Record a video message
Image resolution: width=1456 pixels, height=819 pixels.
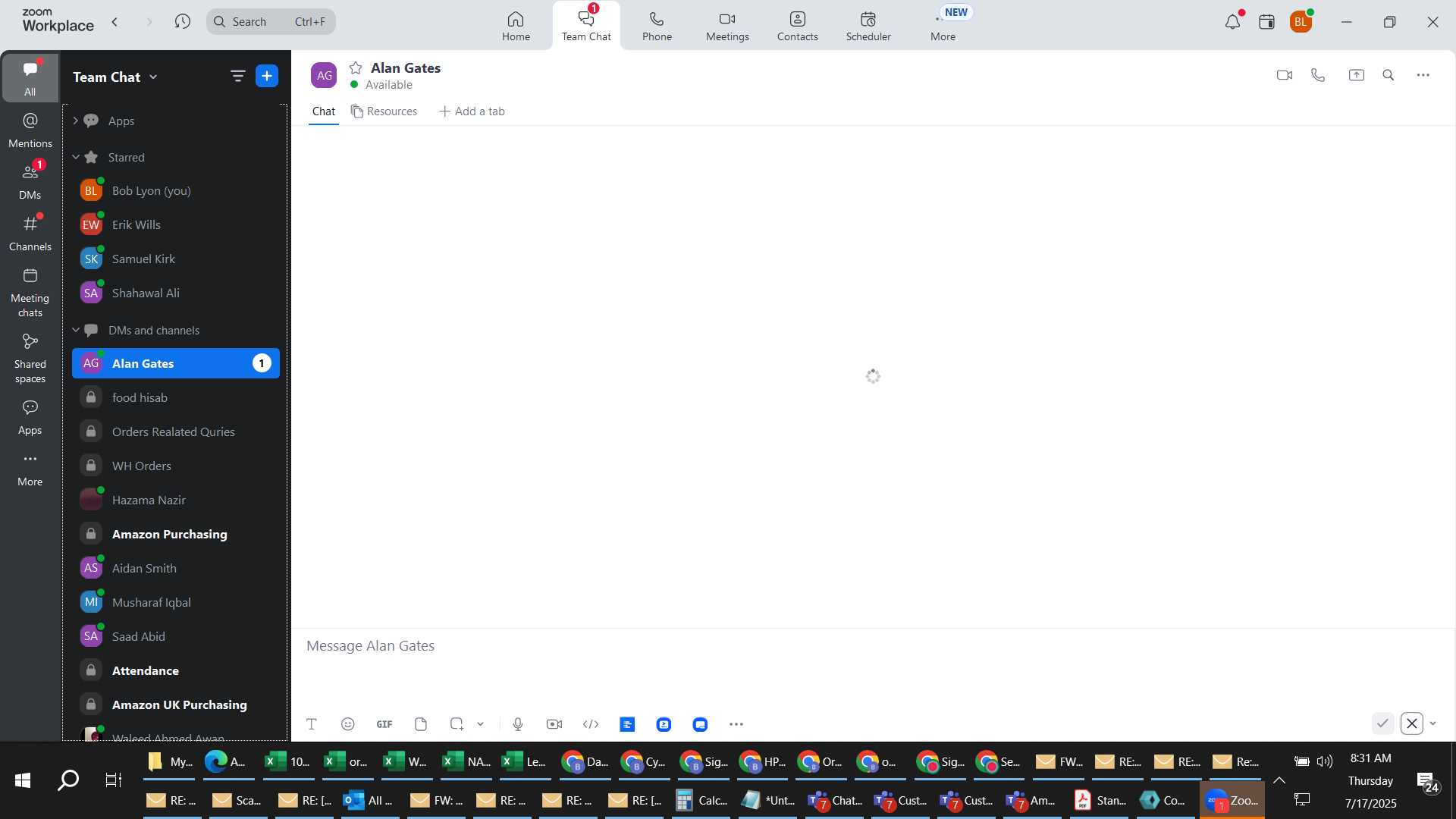tap(554, 724)
